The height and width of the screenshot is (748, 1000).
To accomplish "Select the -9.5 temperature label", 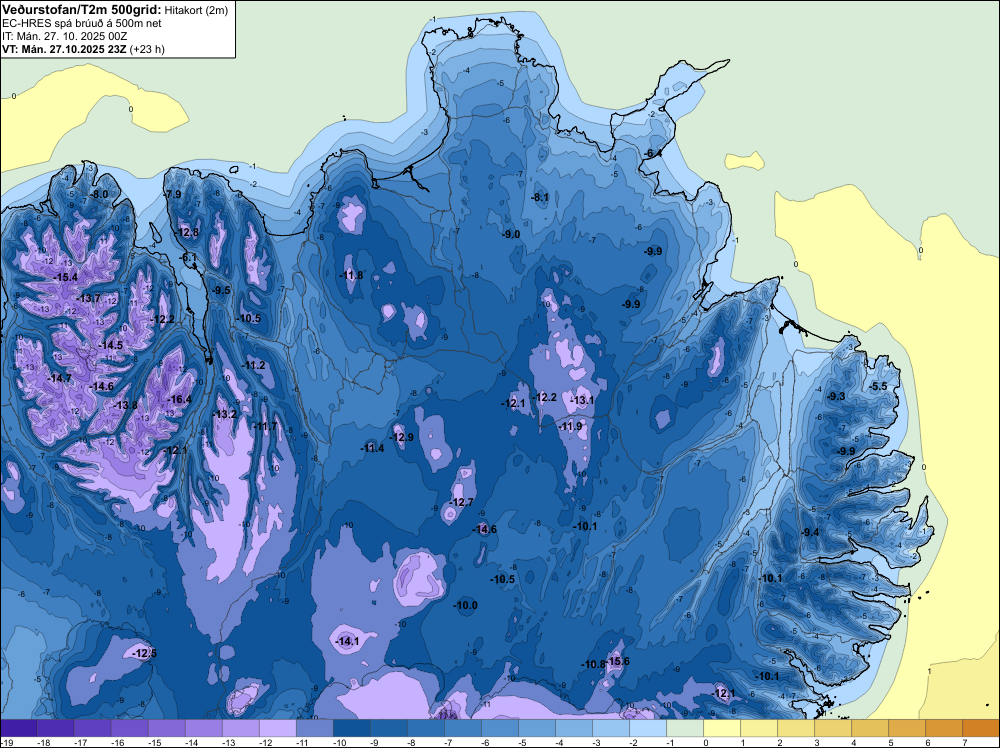I will (x=221, y=290).
